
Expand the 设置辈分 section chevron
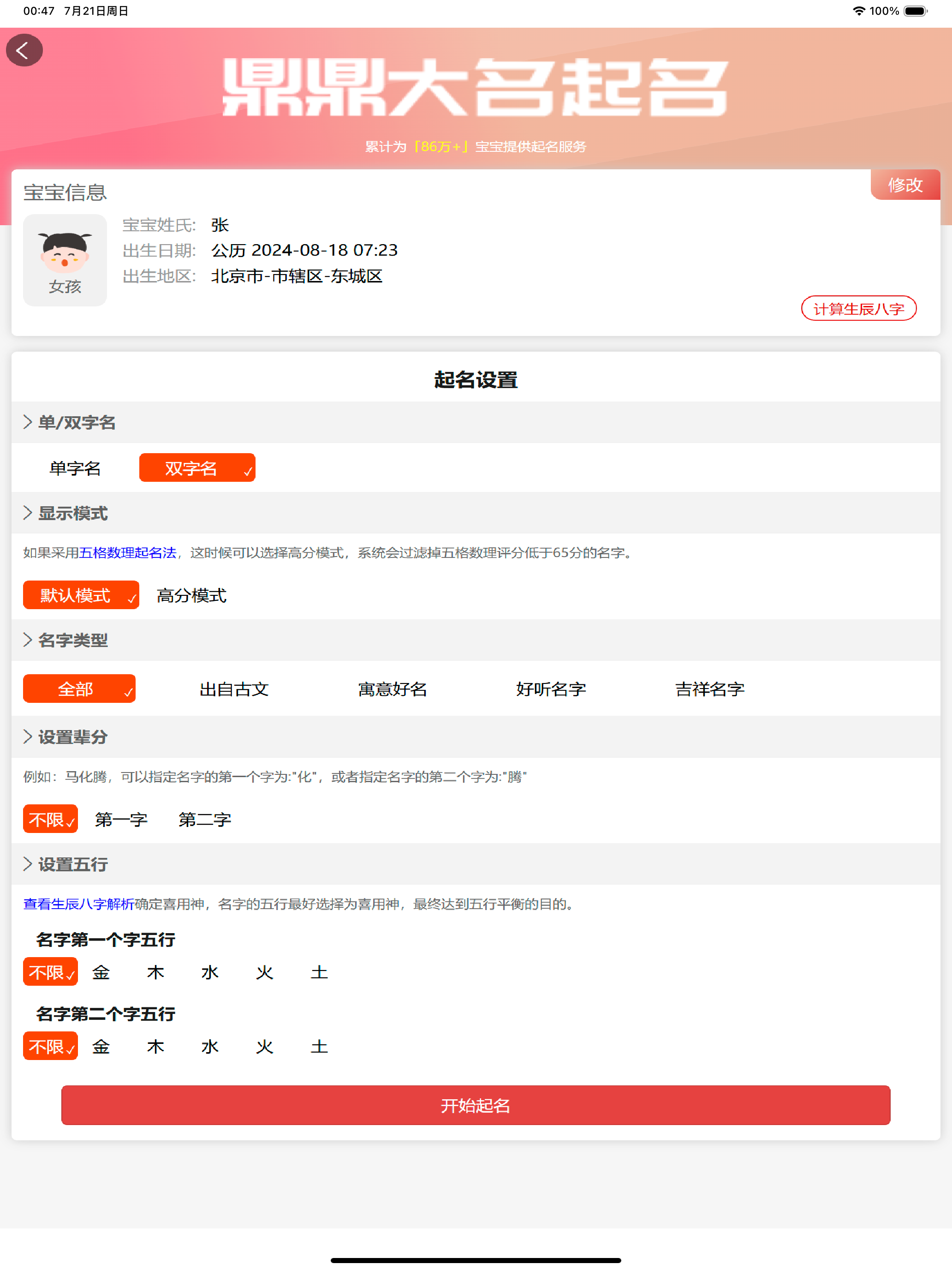pos(28,737)
